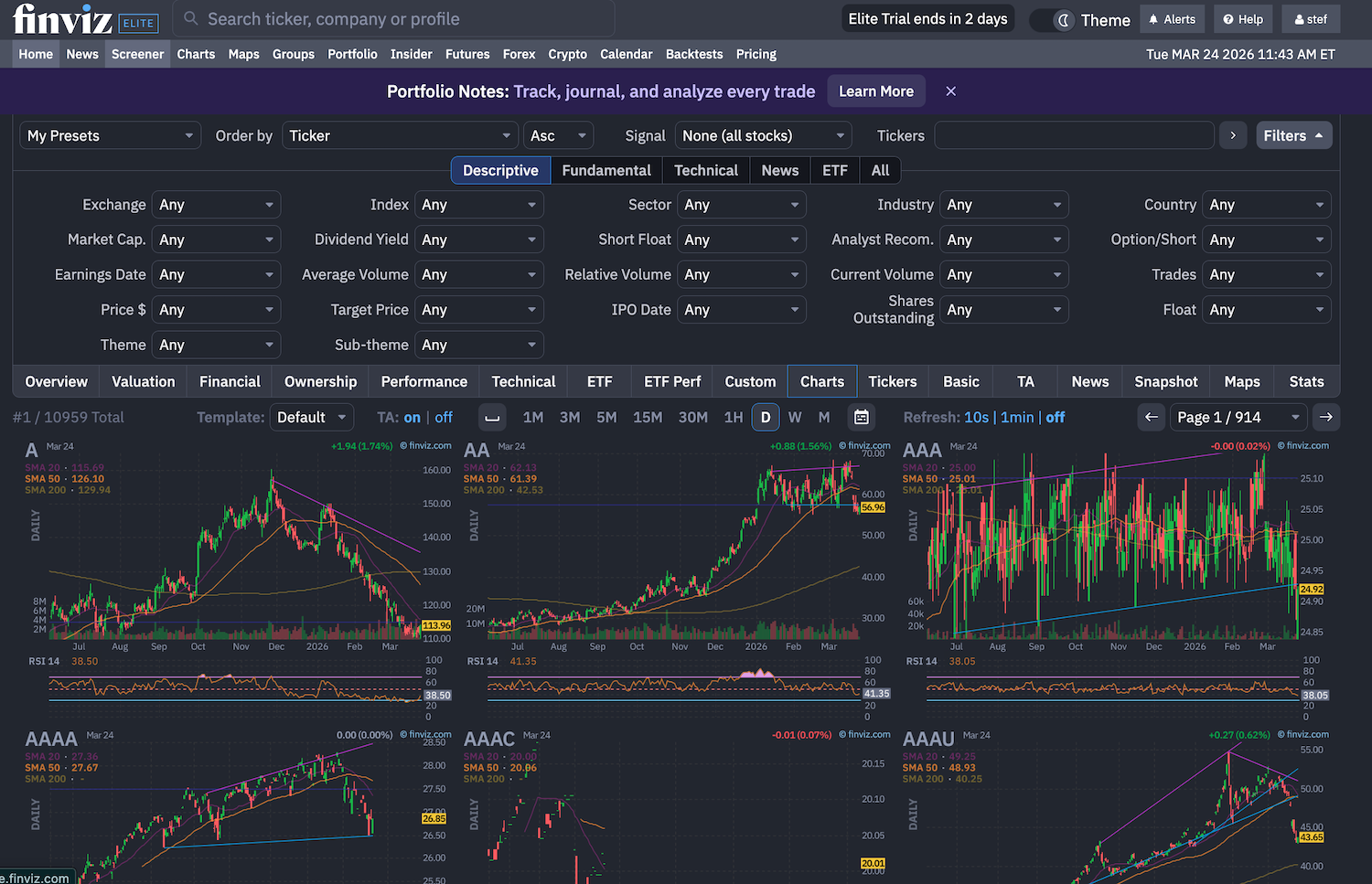This screenshot has height=884, width=1372.
Task: Dismiss the Portfolio Notes banner
Action: [950, 91]
